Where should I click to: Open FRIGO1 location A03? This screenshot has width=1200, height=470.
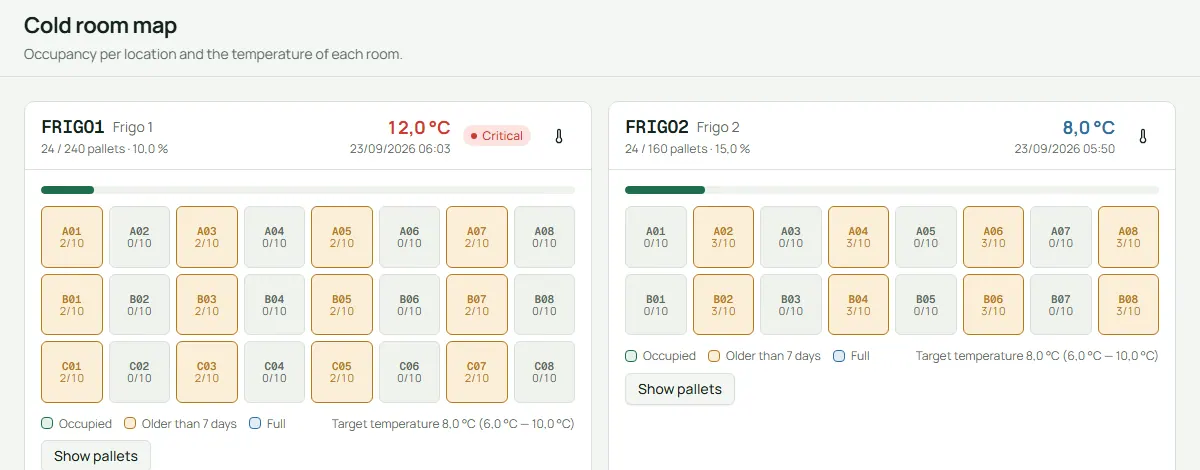click(x=207, y=237)
